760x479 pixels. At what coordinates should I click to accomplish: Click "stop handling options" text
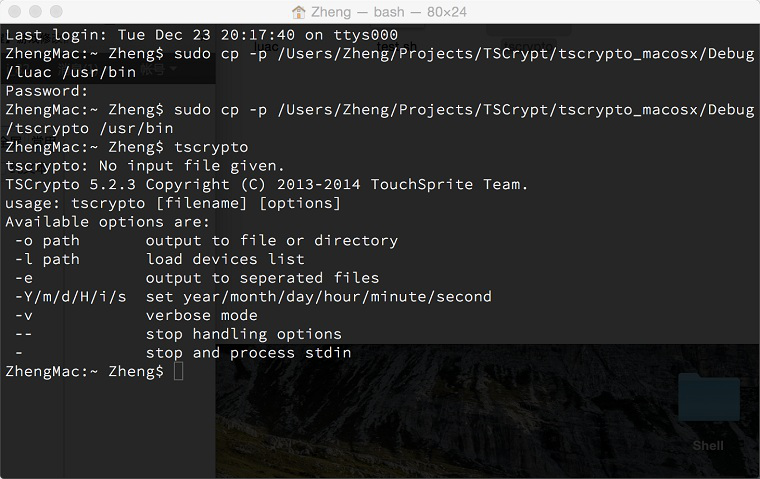point(244,334)
